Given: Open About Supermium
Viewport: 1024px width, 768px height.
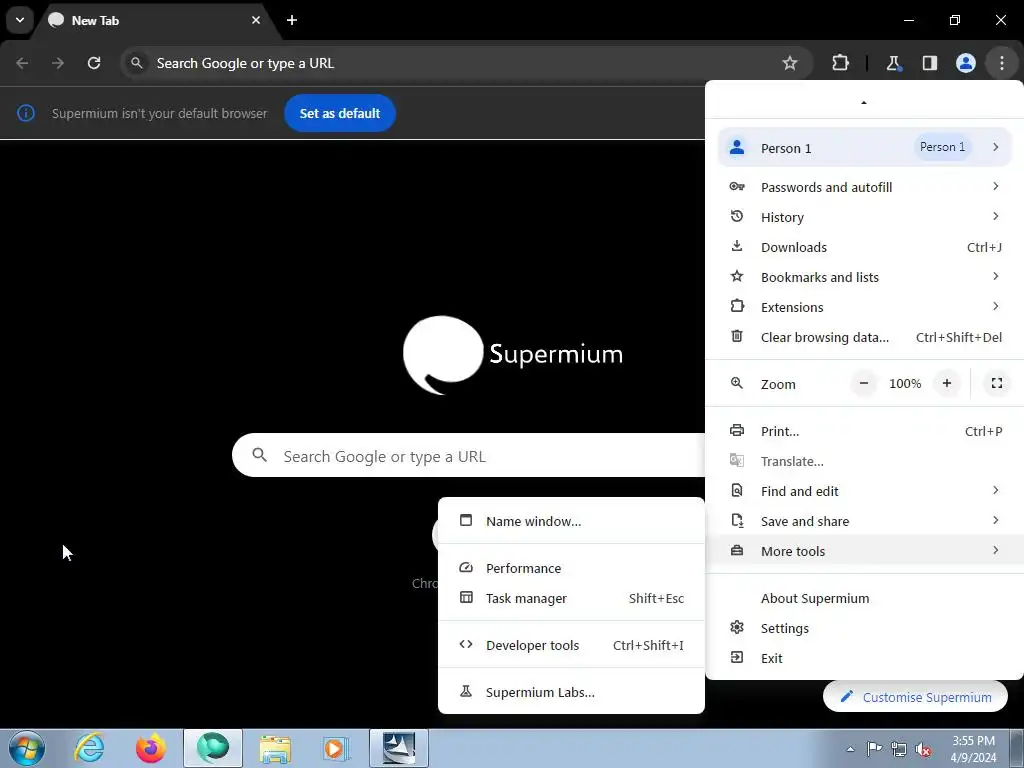Looking at the screenshot, I should coord(864,598).
